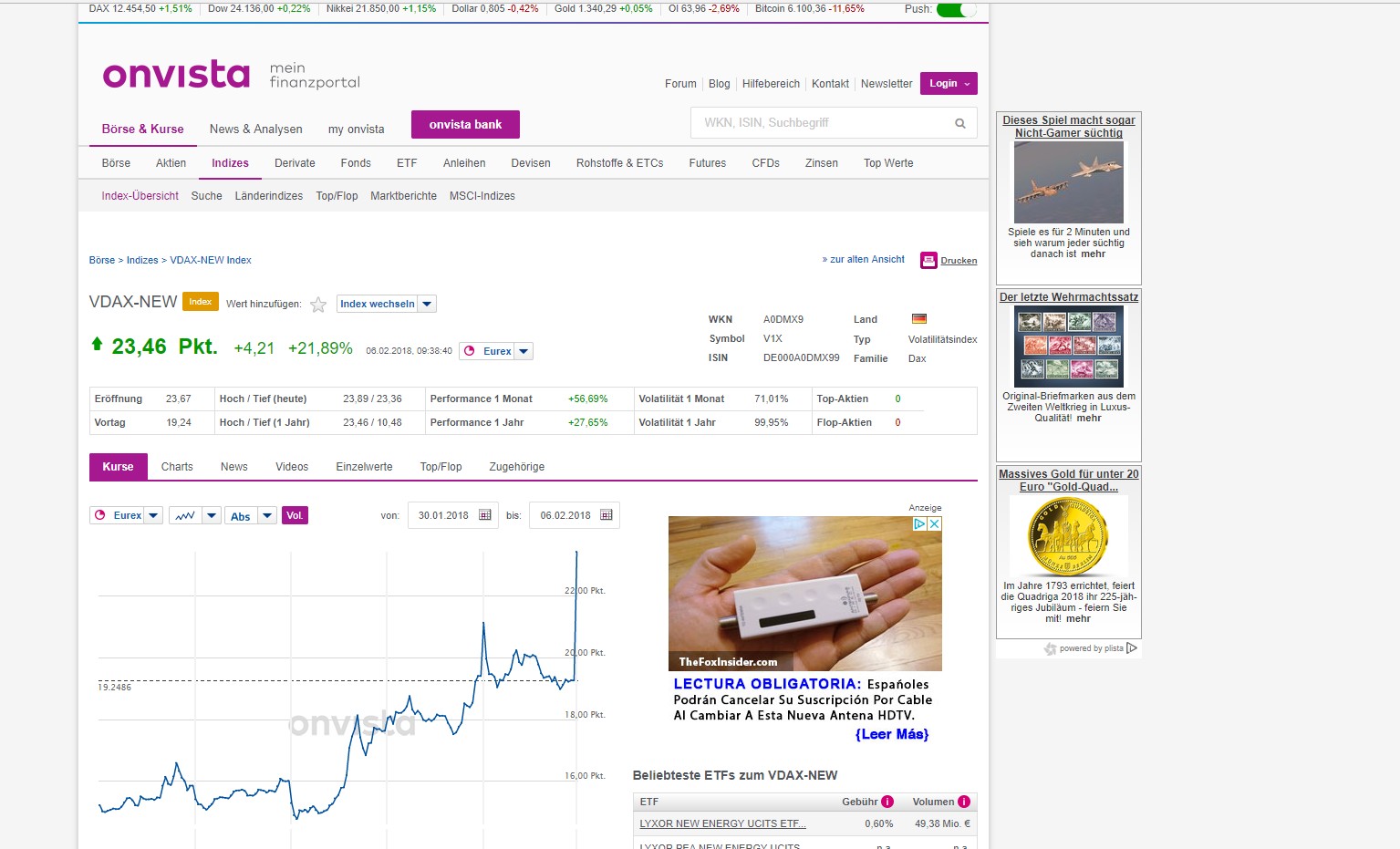Click the orange Index badge
The width and height of the screenshot is (1400, 849).
click(x=201, y=302)
